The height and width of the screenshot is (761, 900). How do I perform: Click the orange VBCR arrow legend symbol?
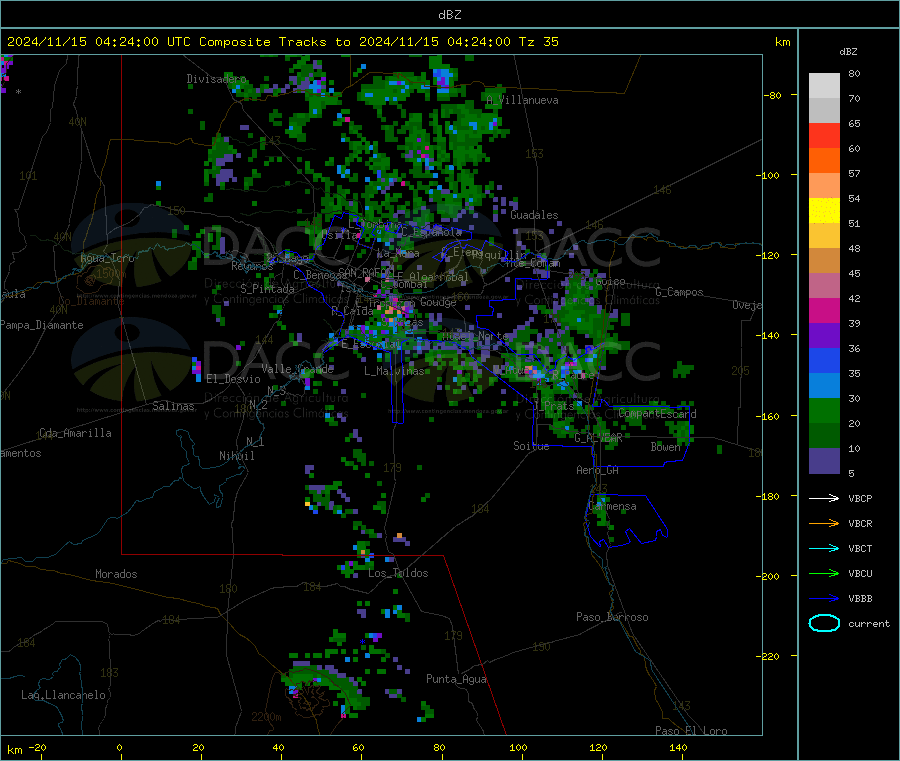tap(824, 523)
